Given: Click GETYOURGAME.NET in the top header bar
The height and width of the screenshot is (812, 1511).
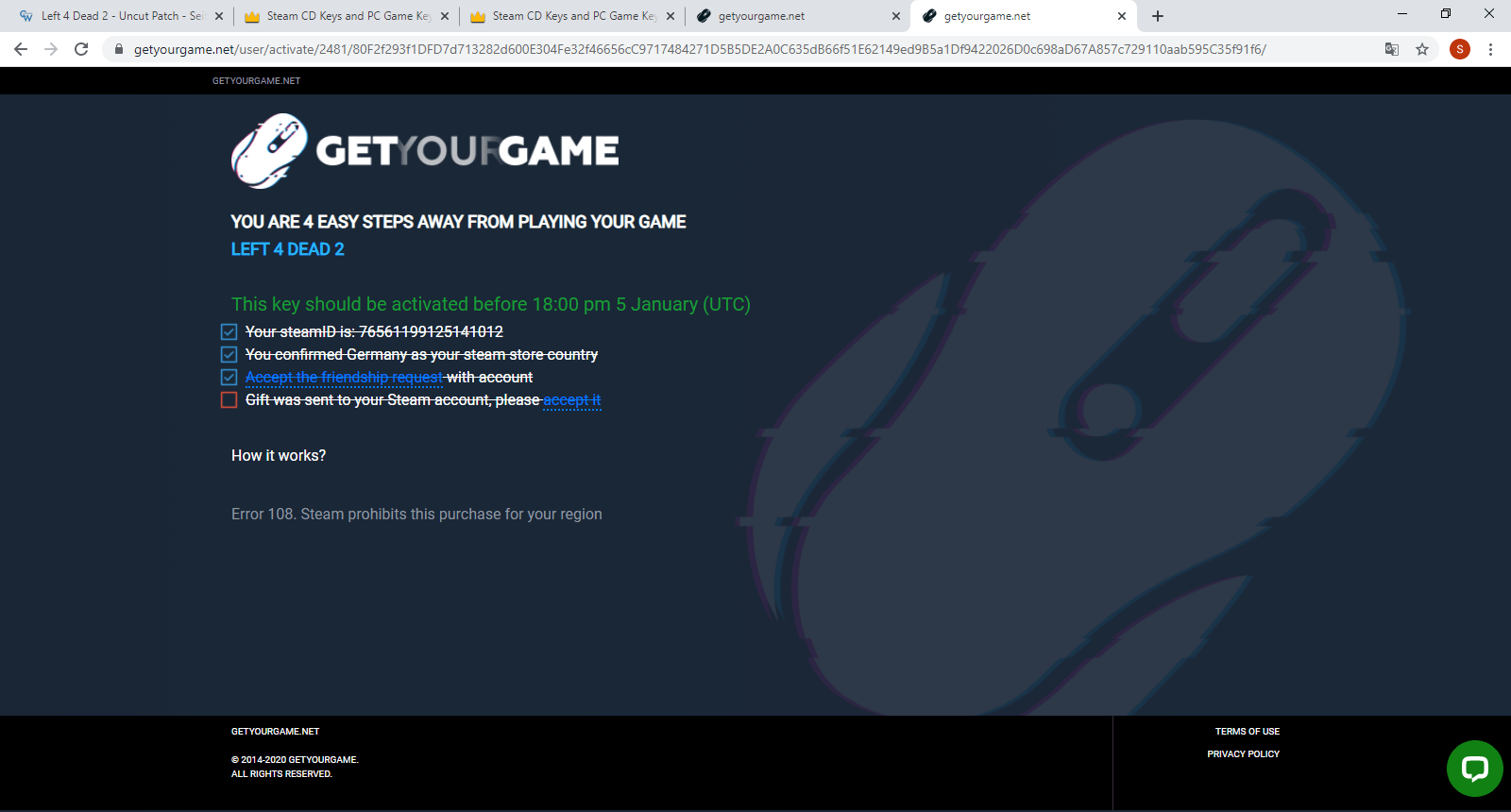Looking at the screenshot, I should coord(257,81).
